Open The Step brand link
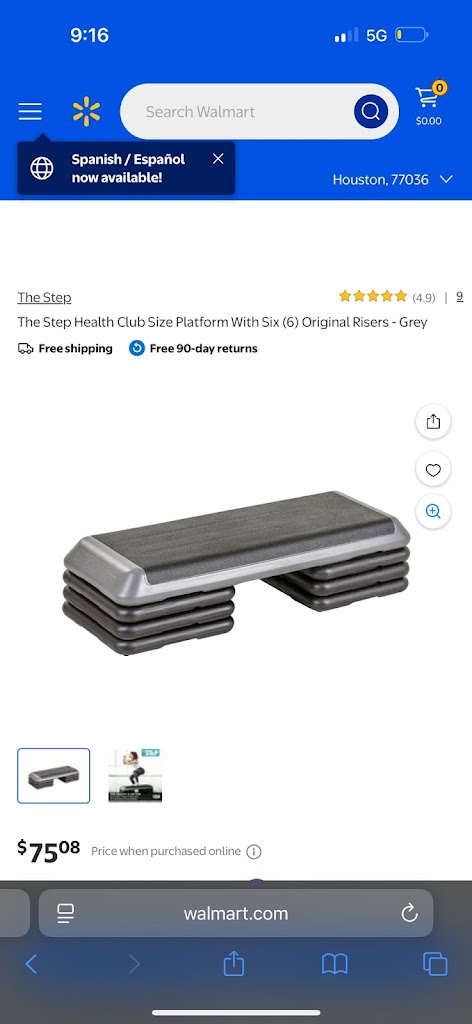The image size is (472, 1024). click(x=44, y=298)
